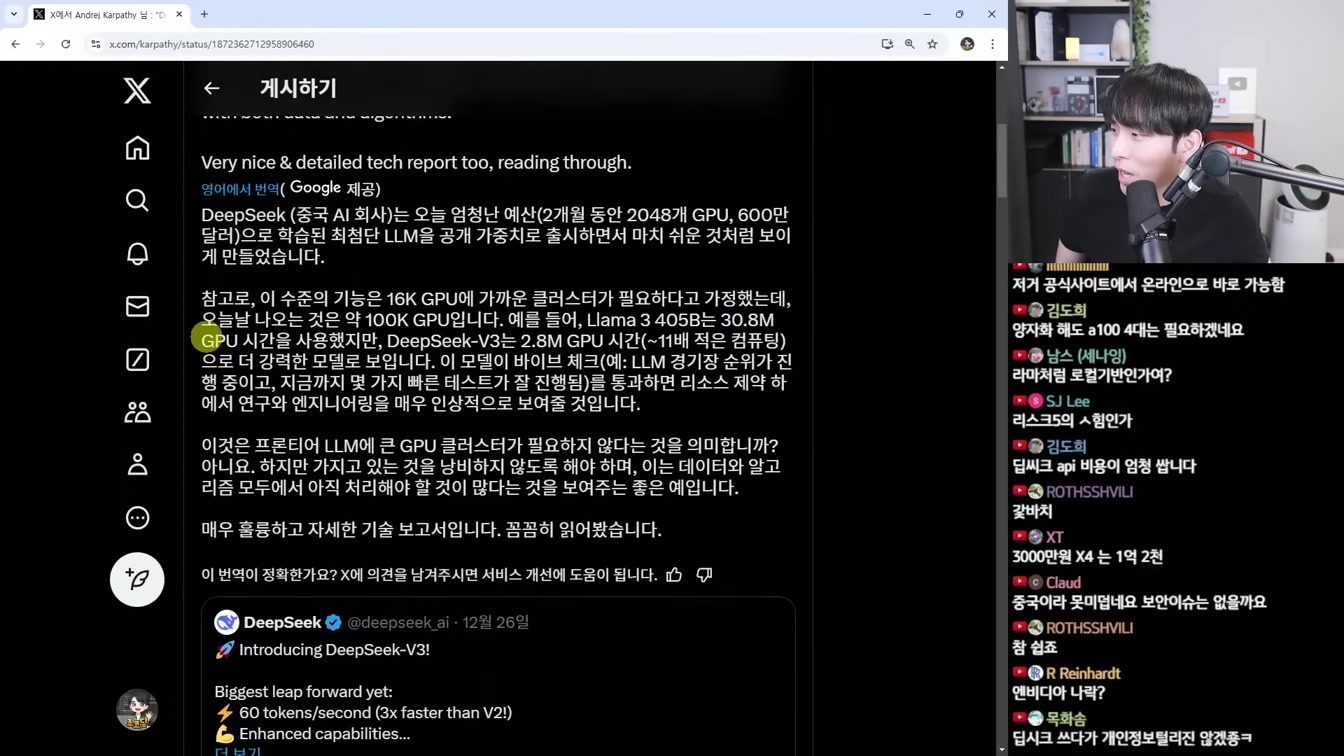Click 김도희 chat name above 양자화 message
This screenshot has width=1344, height=756.
click(x=1066, y=310)
